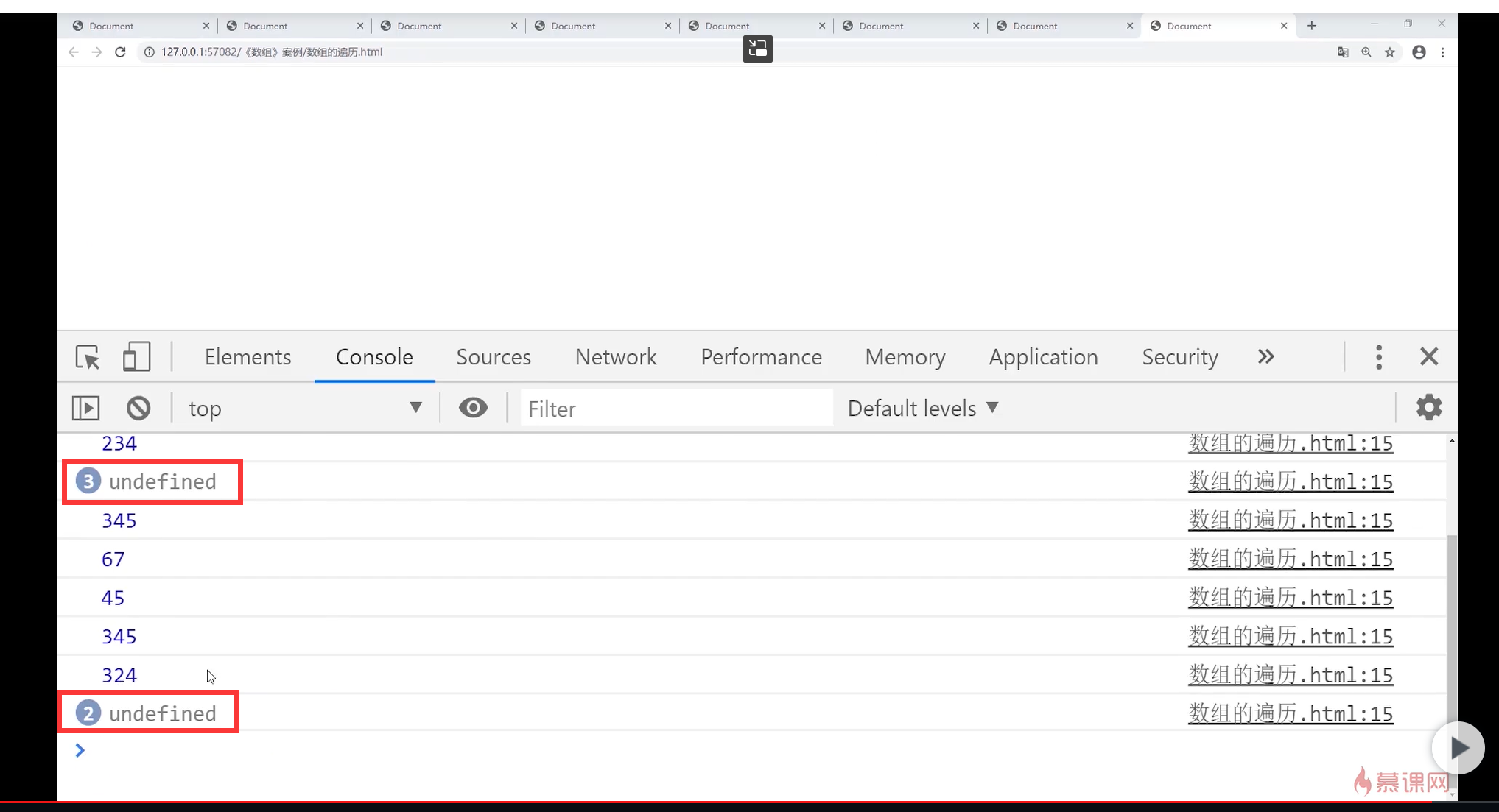Switch to the Console tab
Image resolution: width=1499 pixels, height=812 pixels.
coord(374,357)
